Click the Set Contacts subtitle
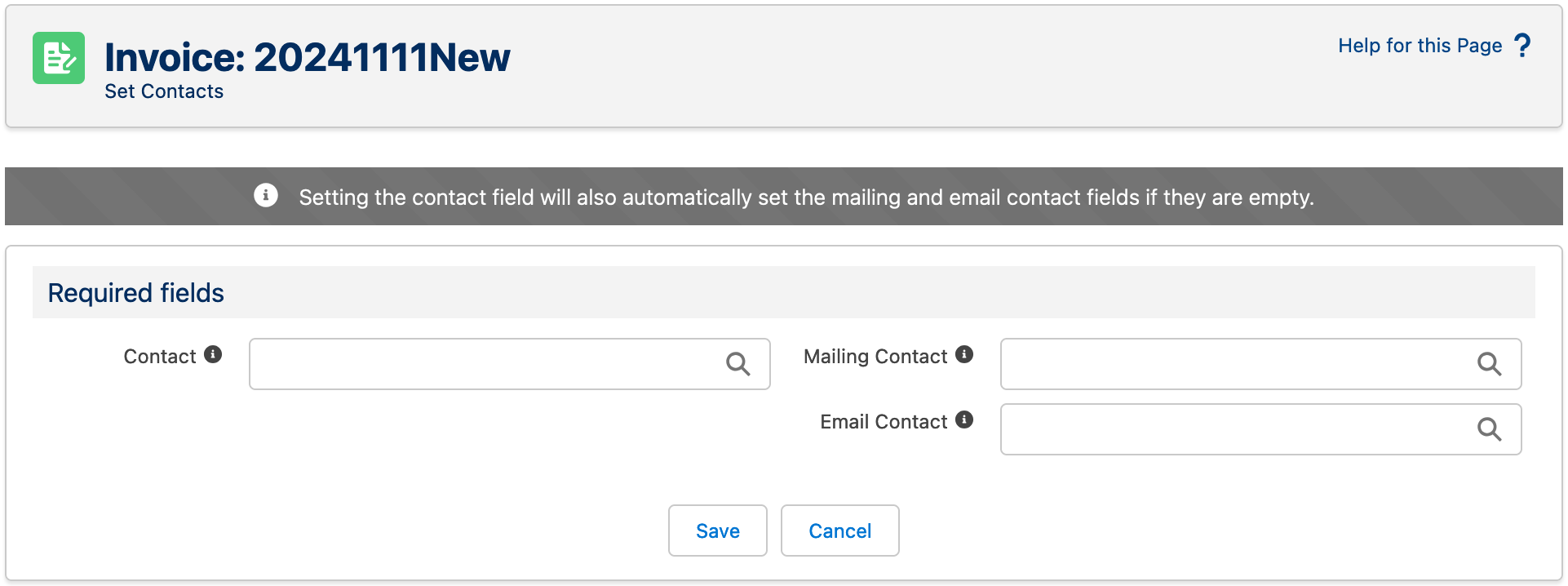The image size is (1568, 586). 164,91
